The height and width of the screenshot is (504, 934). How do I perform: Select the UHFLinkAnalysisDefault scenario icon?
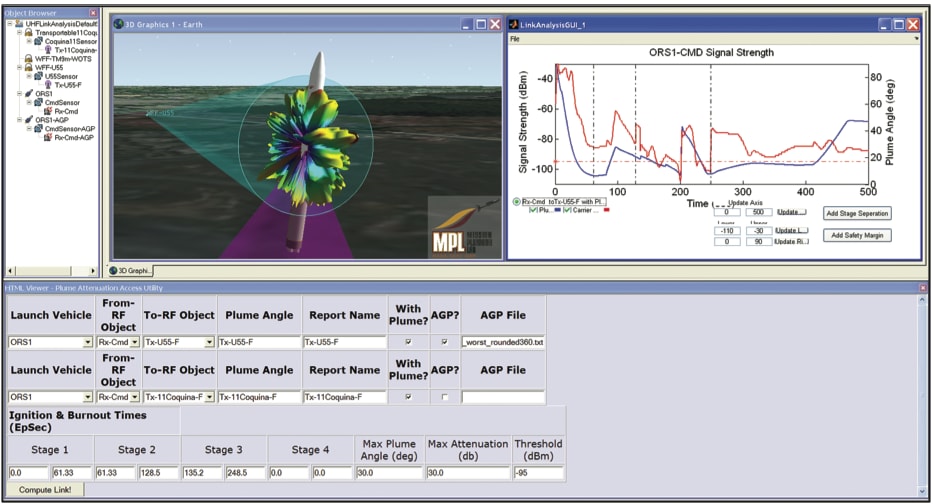19,24
